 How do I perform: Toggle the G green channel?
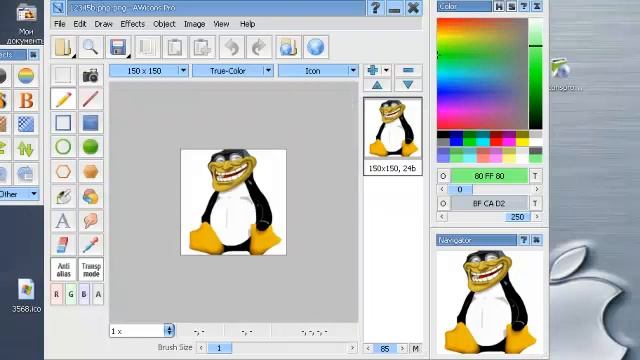coord(71,294)
